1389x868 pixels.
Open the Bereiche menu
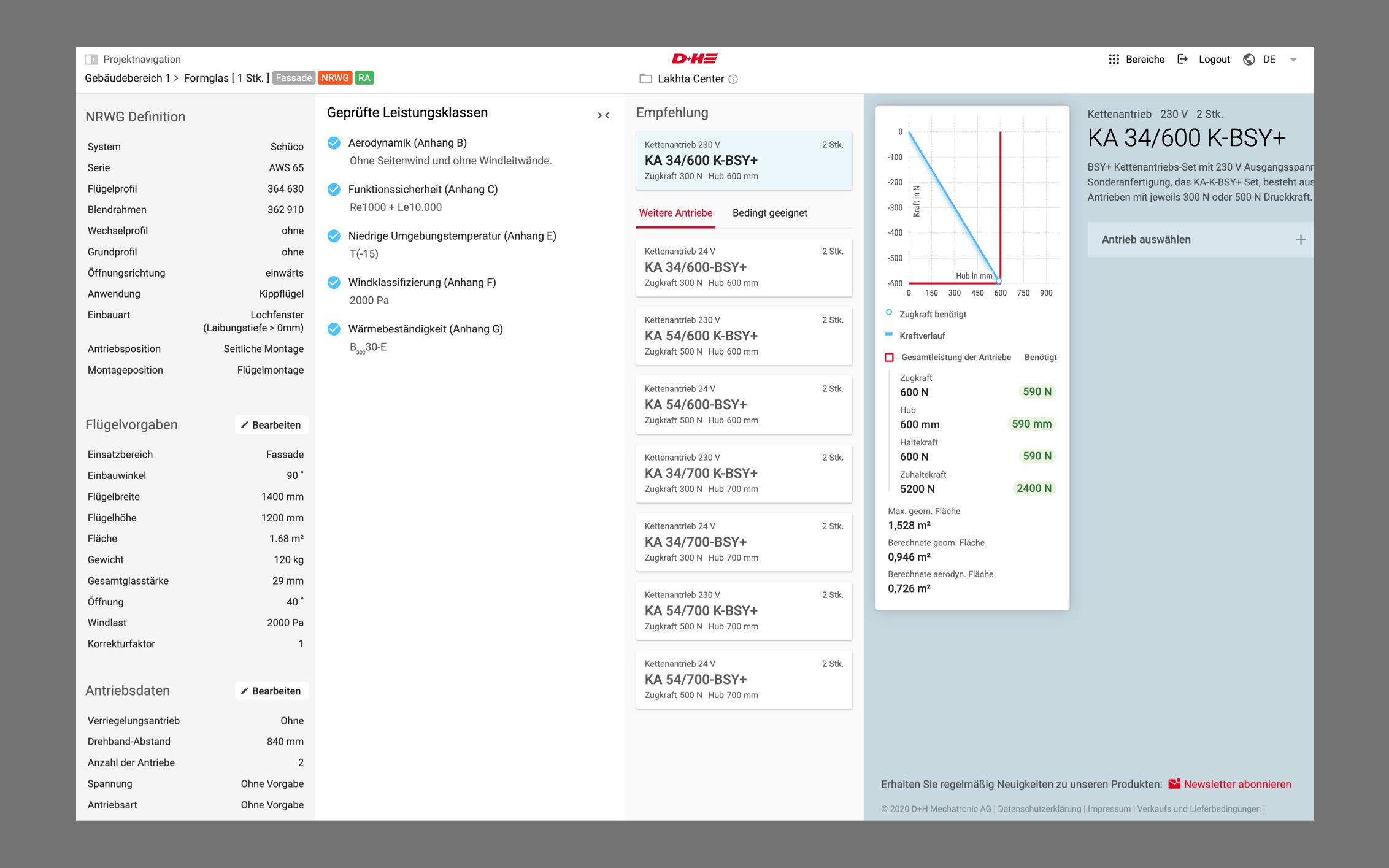[x=1145, y=60]
